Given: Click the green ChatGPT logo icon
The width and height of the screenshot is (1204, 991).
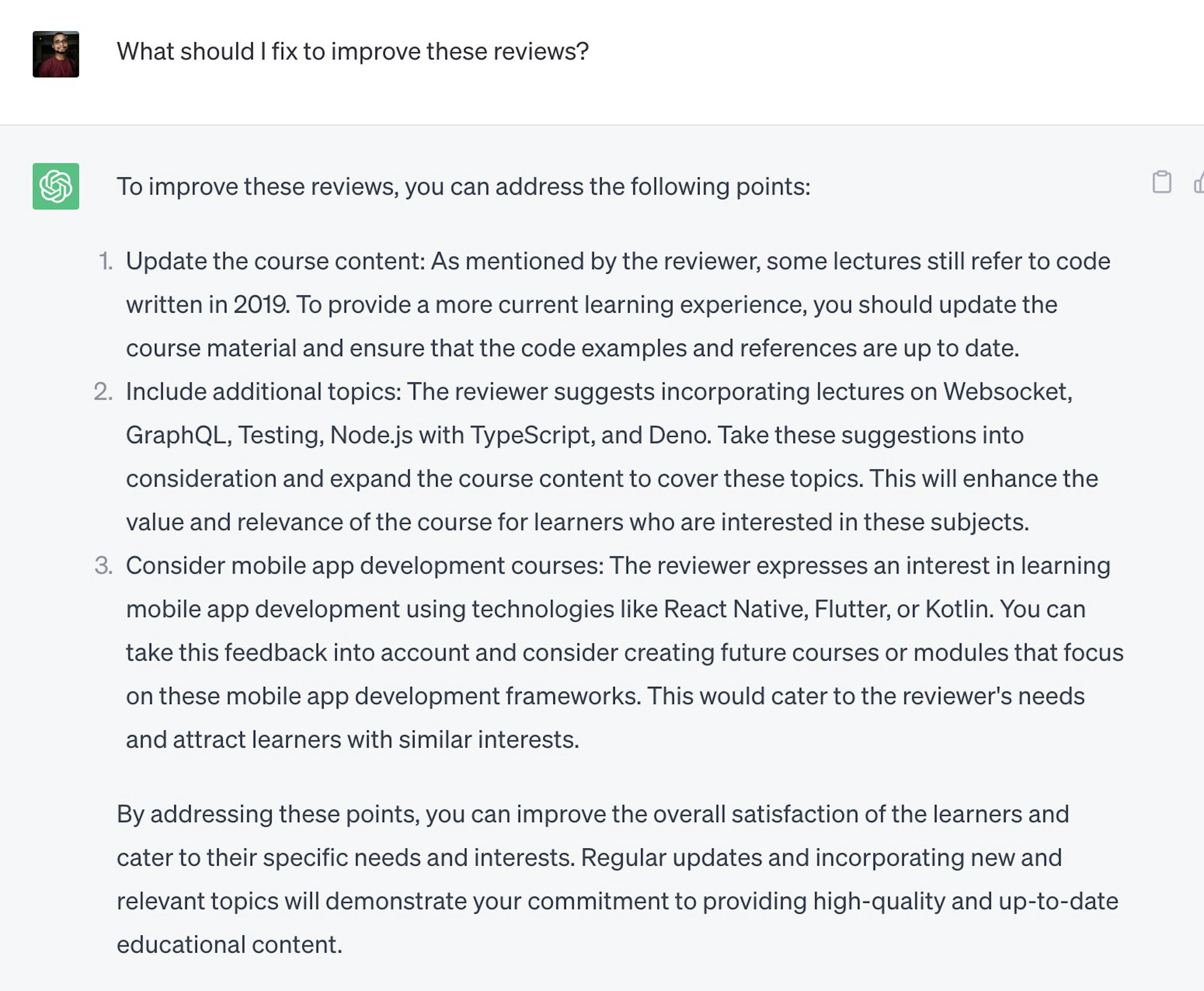Looking at the screenshot, I should [x=56, y=186].
